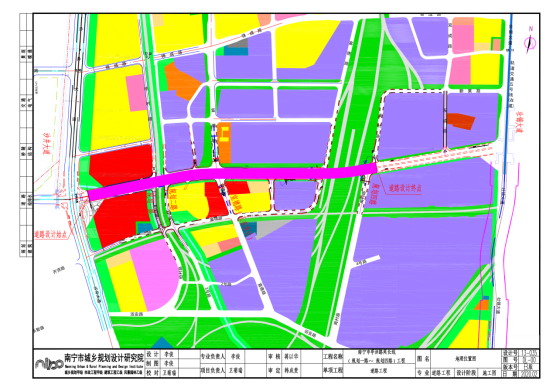
Task: Click the gray triangular parcel south of the road
Action: click(271, 228)
